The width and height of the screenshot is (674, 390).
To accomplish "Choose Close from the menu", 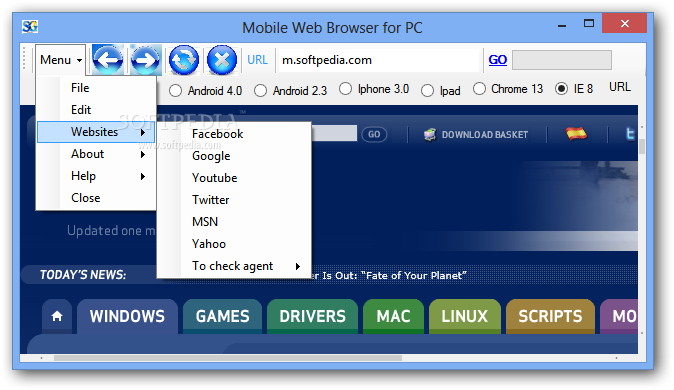I will (96, 198).
